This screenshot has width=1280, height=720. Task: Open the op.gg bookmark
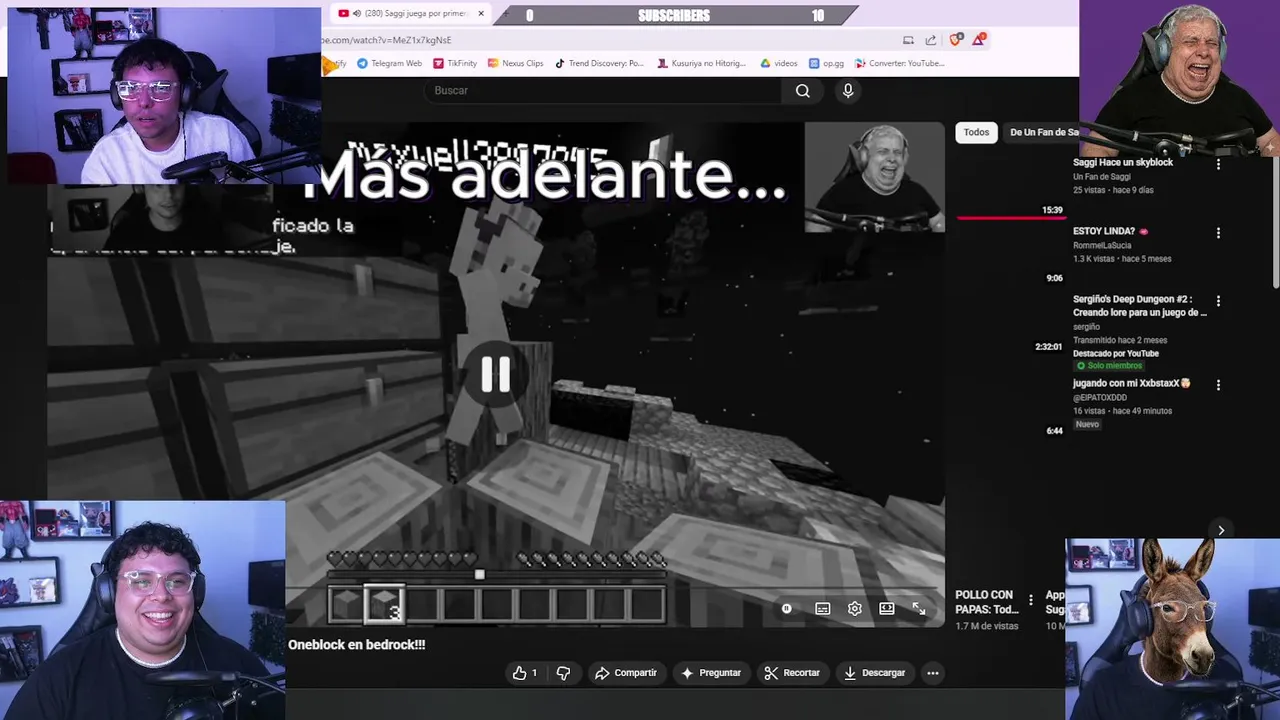click(826, 63)
